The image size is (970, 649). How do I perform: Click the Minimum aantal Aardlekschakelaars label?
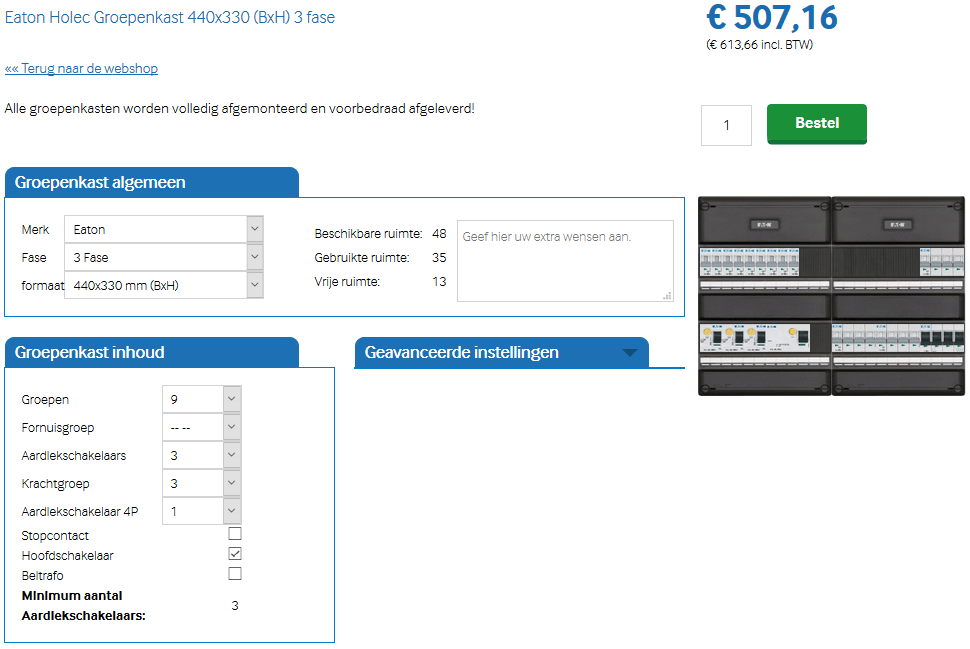84,606
